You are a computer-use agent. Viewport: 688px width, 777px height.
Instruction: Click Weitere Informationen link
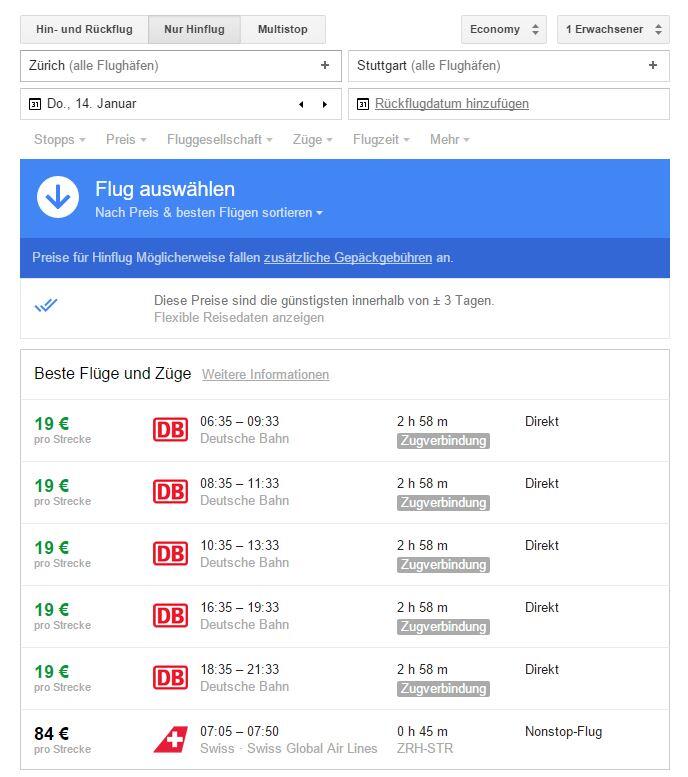pyautogui.click(x=265, y=375)
